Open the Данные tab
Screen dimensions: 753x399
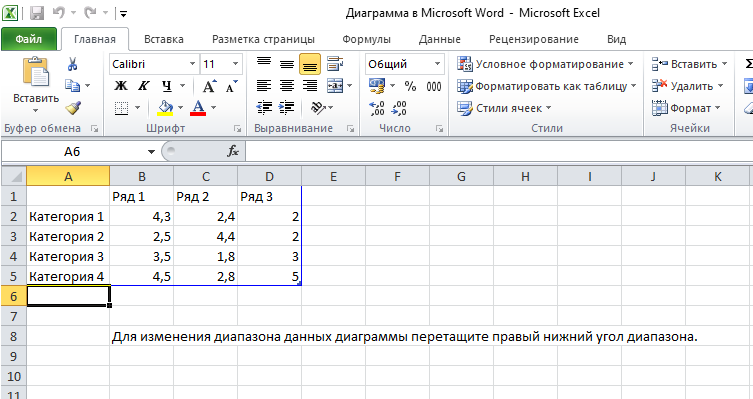pyautogui.click(x=439, y=39)
